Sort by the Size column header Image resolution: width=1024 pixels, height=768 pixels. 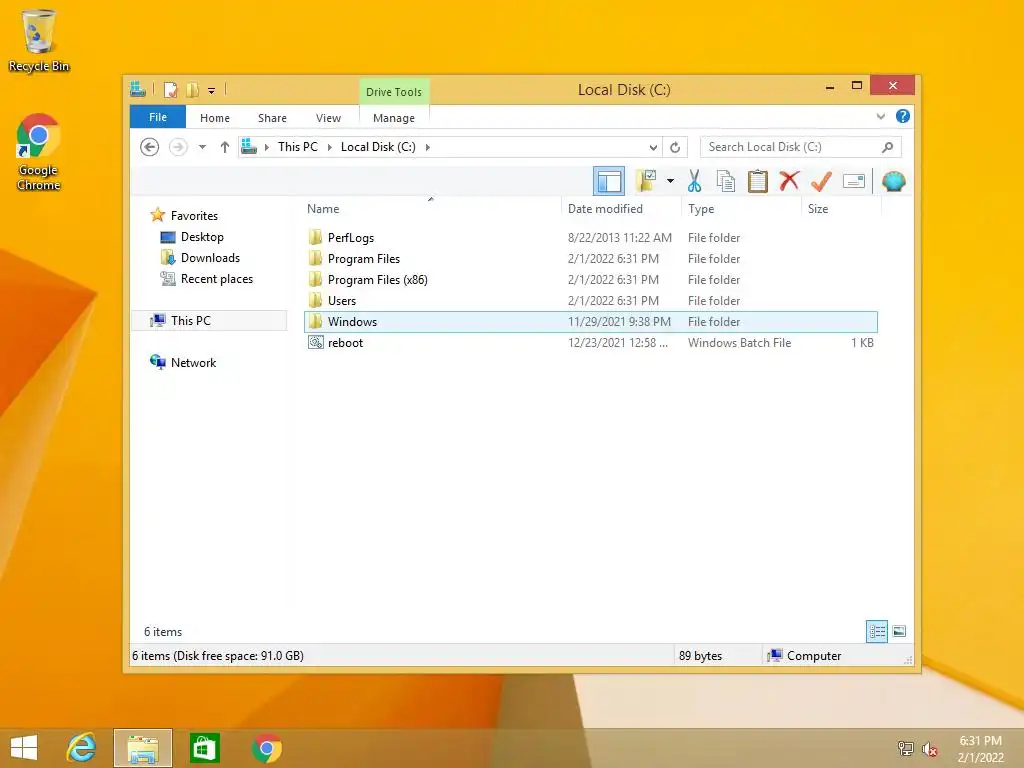point(841,208)
